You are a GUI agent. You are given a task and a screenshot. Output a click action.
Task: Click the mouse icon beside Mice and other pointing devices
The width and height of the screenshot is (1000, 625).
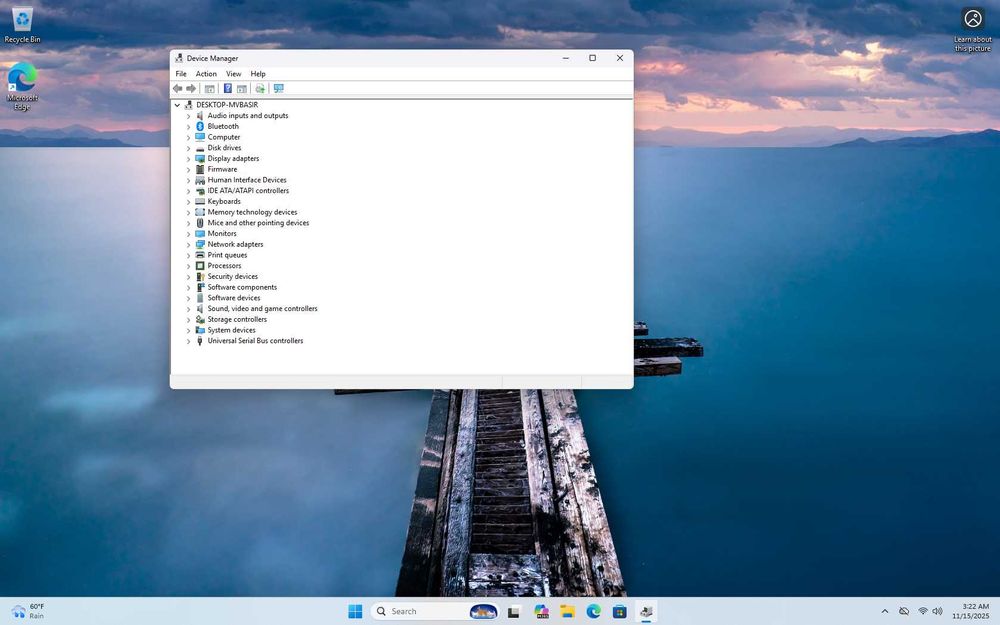pyautogui.click(x=200, y=223)
